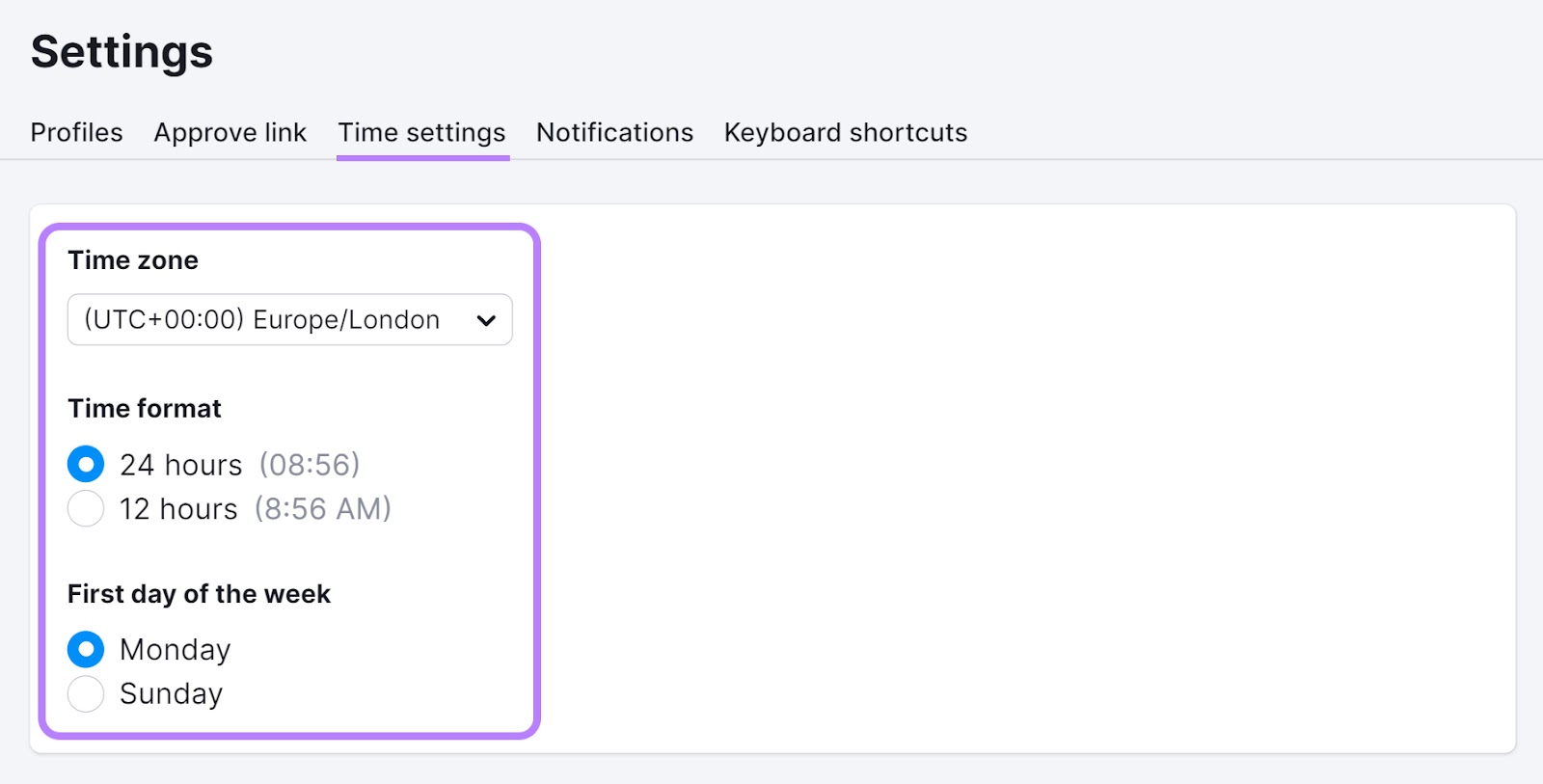1543x784 pixels.
Task: Select the Time settings tab
Action: 421,132
